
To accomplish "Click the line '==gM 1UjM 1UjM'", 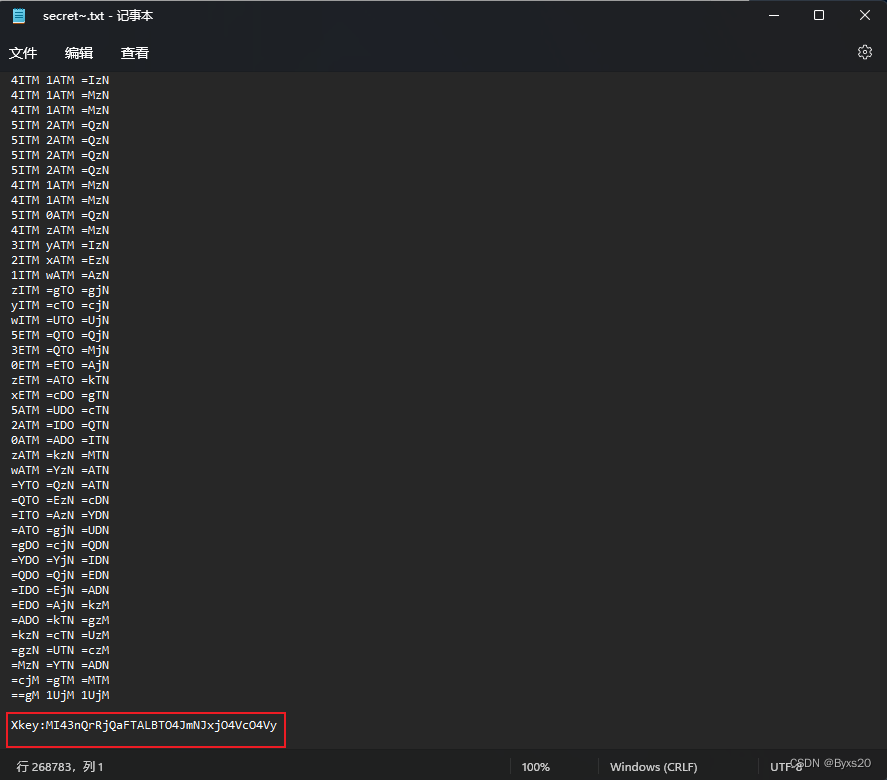I will pos(60,695).
